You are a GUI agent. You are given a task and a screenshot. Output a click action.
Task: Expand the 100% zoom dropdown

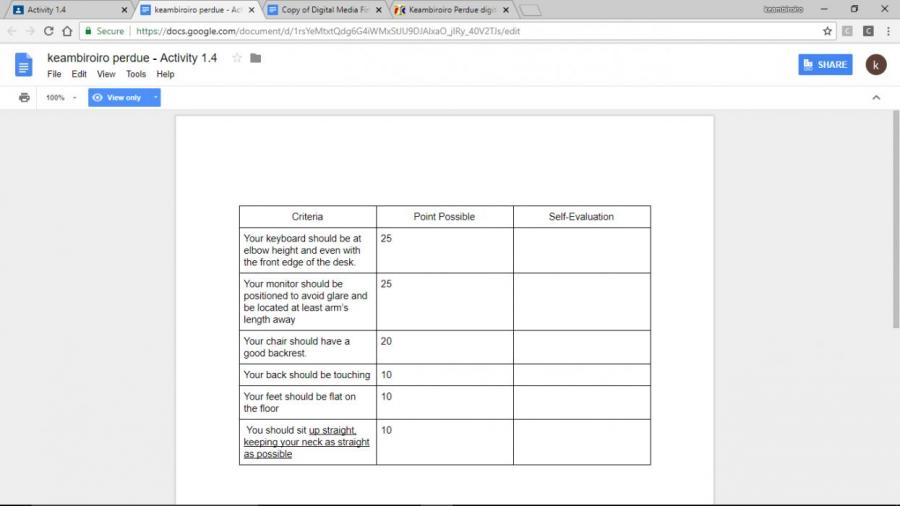coord(60,98)
